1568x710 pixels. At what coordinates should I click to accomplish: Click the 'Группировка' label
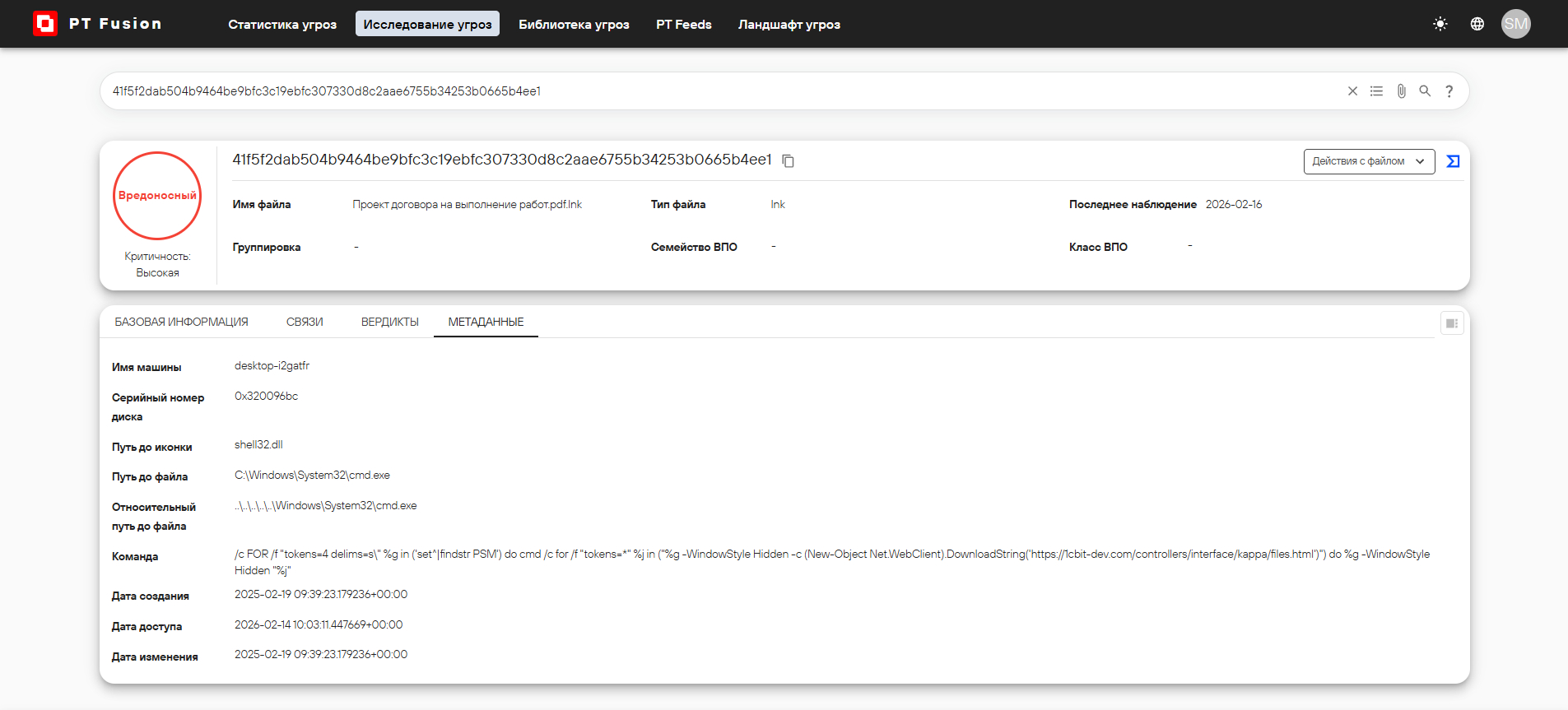pyautogui.click(x=267, y=247)
